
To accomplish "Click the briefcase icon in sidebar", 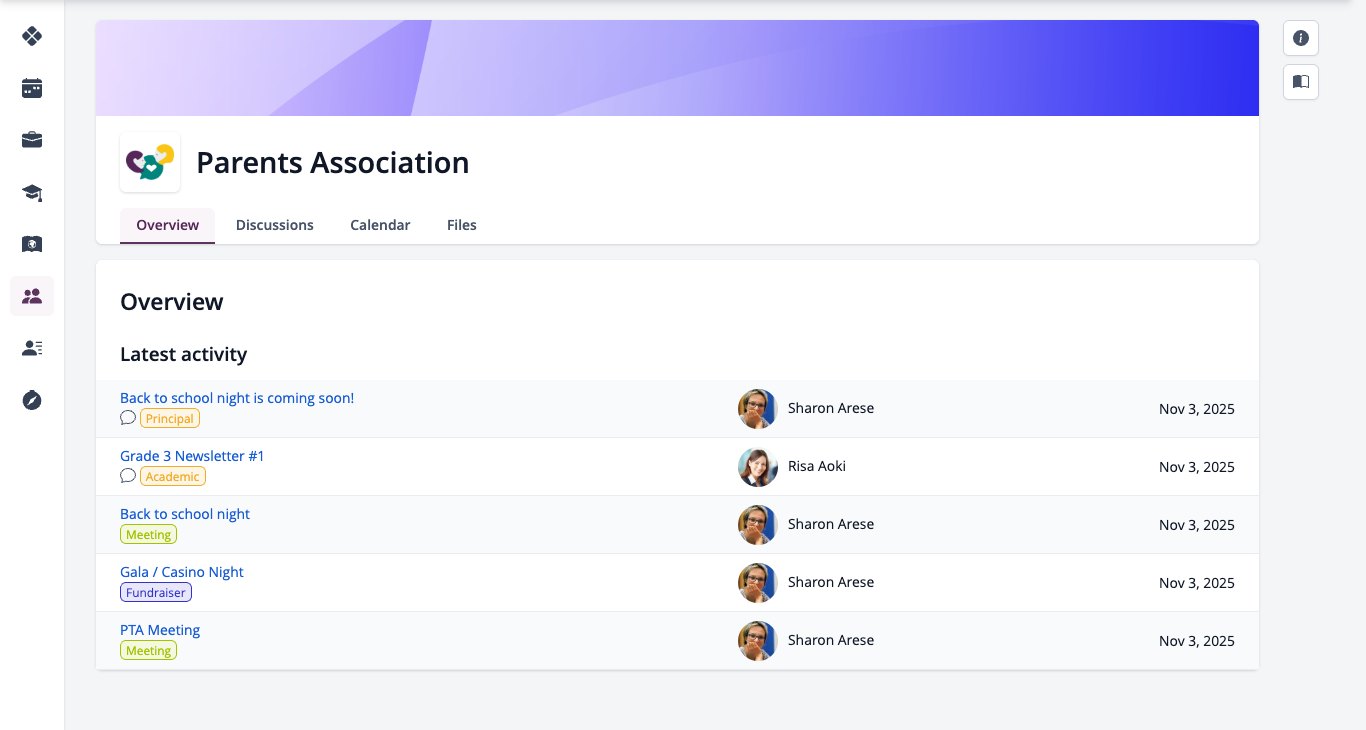I will point(32,140).
